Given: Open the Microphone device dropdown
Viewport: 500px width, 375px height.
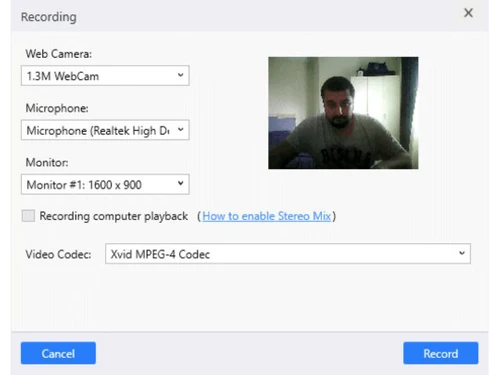Looking at the screenshot, I should (x=105, y=130).
